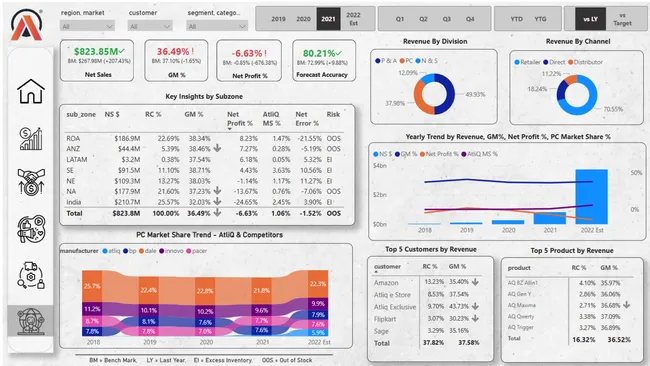Select the Atliq e Store customer row
The width and height of the screenshot is (650, 366).
[x=427, y=295]
